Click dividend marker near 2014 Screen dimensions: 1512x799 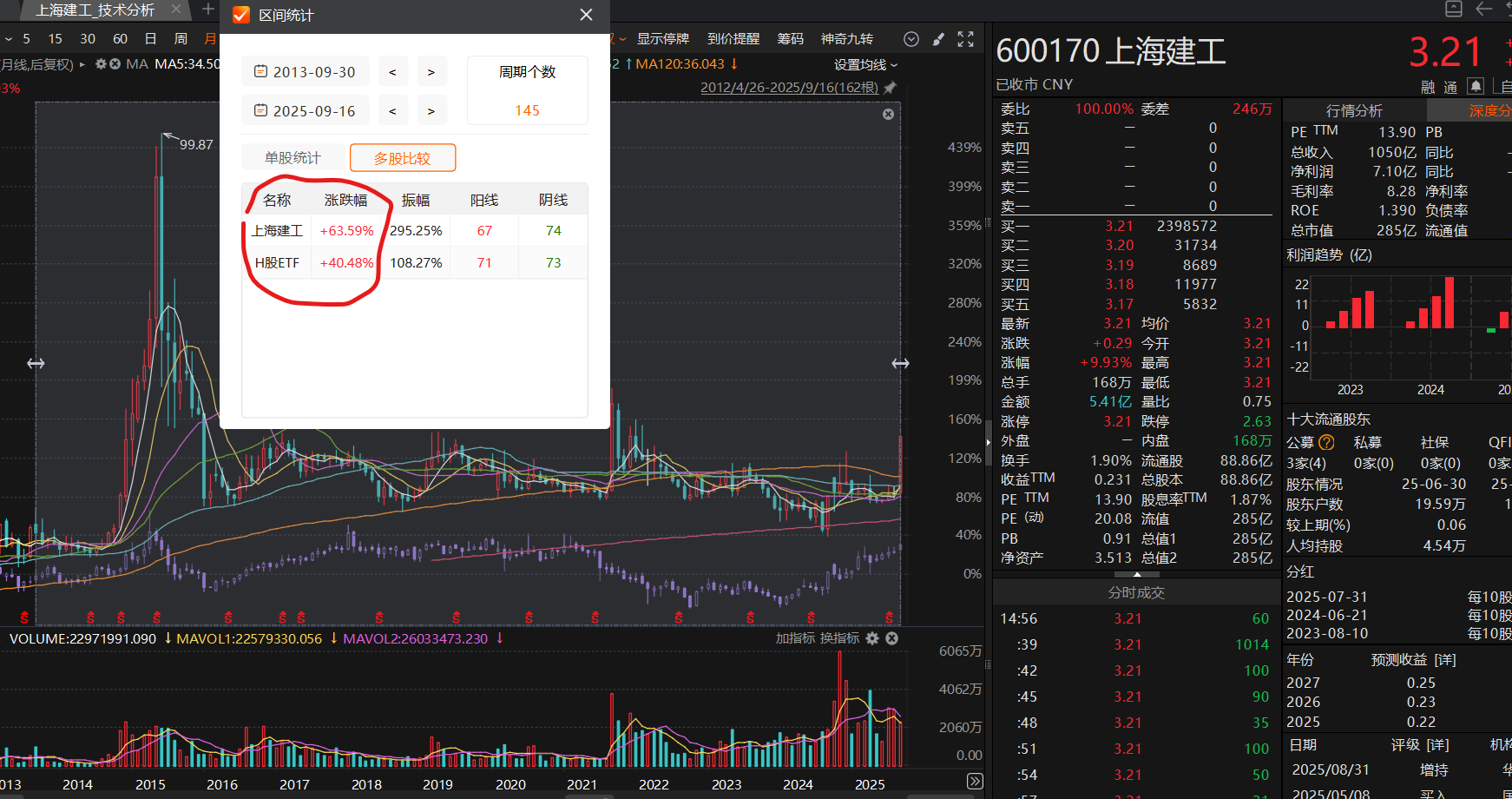91,617
